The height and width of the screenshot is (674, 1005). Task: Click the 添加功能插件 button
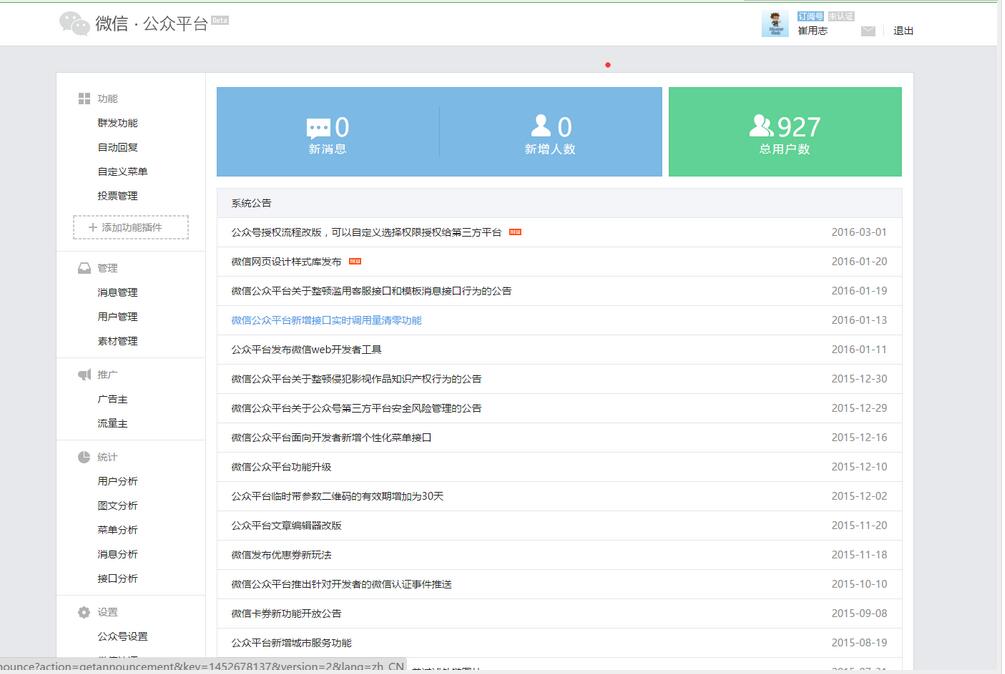point(130,227)
